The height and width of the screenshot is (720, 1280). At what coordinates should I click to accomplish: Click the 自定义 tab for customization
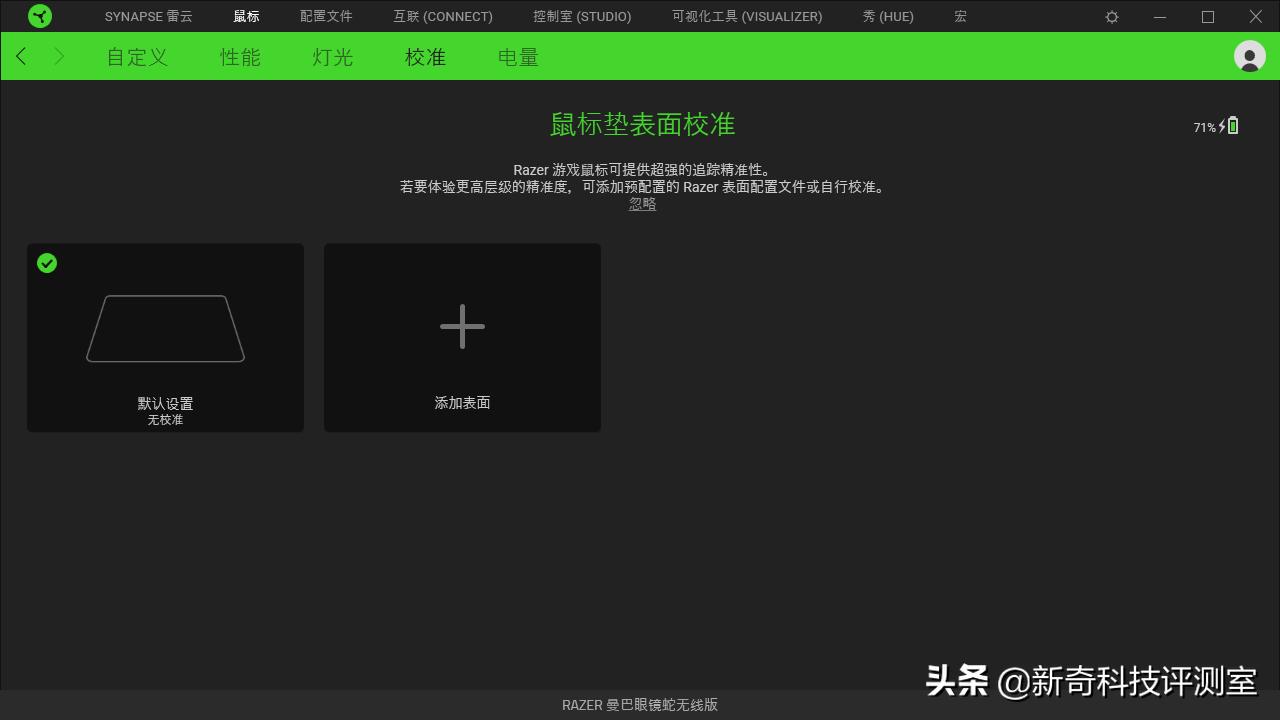click(136, 57)
